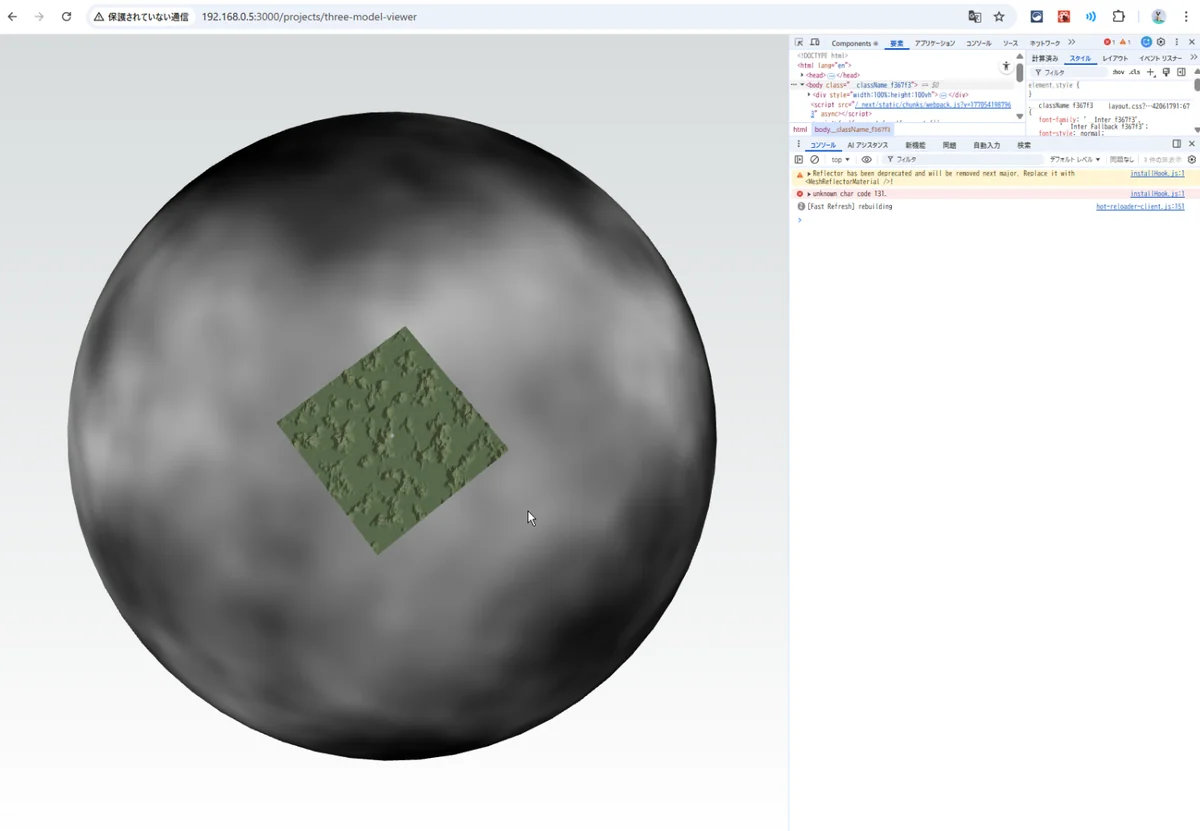Expand the unknown char code 131 error

point(809,194)
